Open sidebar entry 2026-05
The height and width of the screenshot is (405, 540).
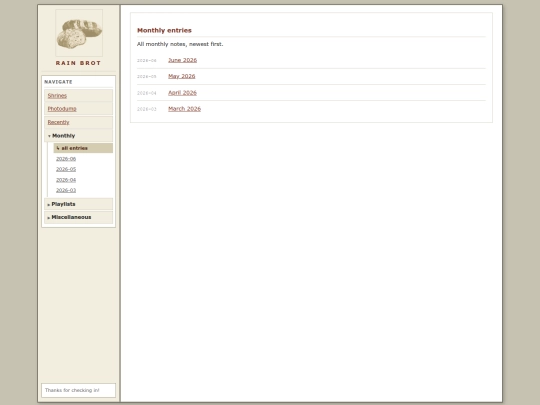pyautogui.click(x=66, y=169)
